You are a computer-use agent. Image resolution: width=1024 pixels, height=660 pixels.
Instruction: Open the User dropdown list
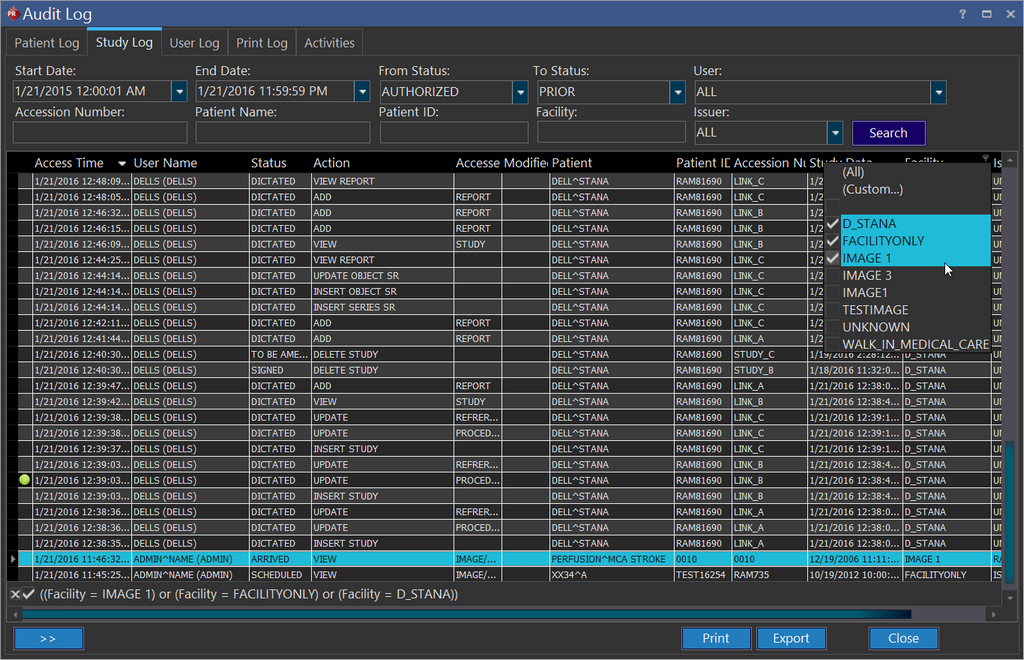(x=937, y=91)
